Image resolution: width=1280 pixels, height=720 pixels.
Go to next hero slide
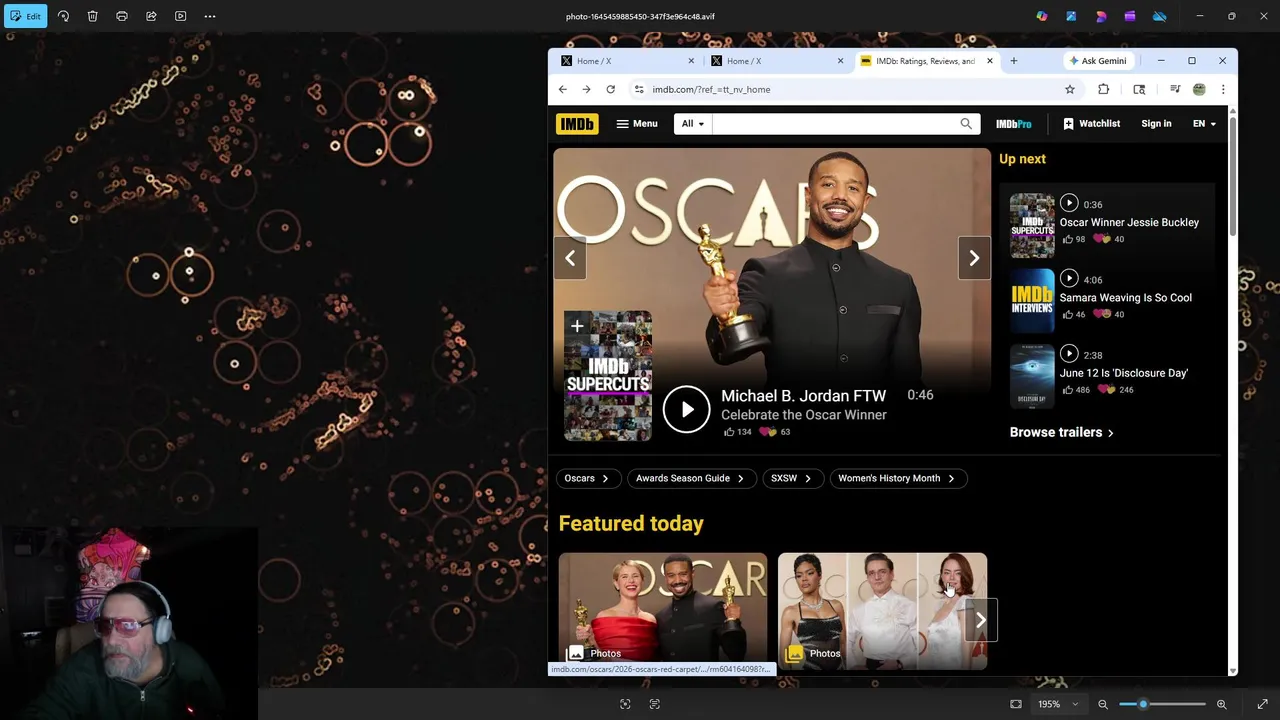974,258
